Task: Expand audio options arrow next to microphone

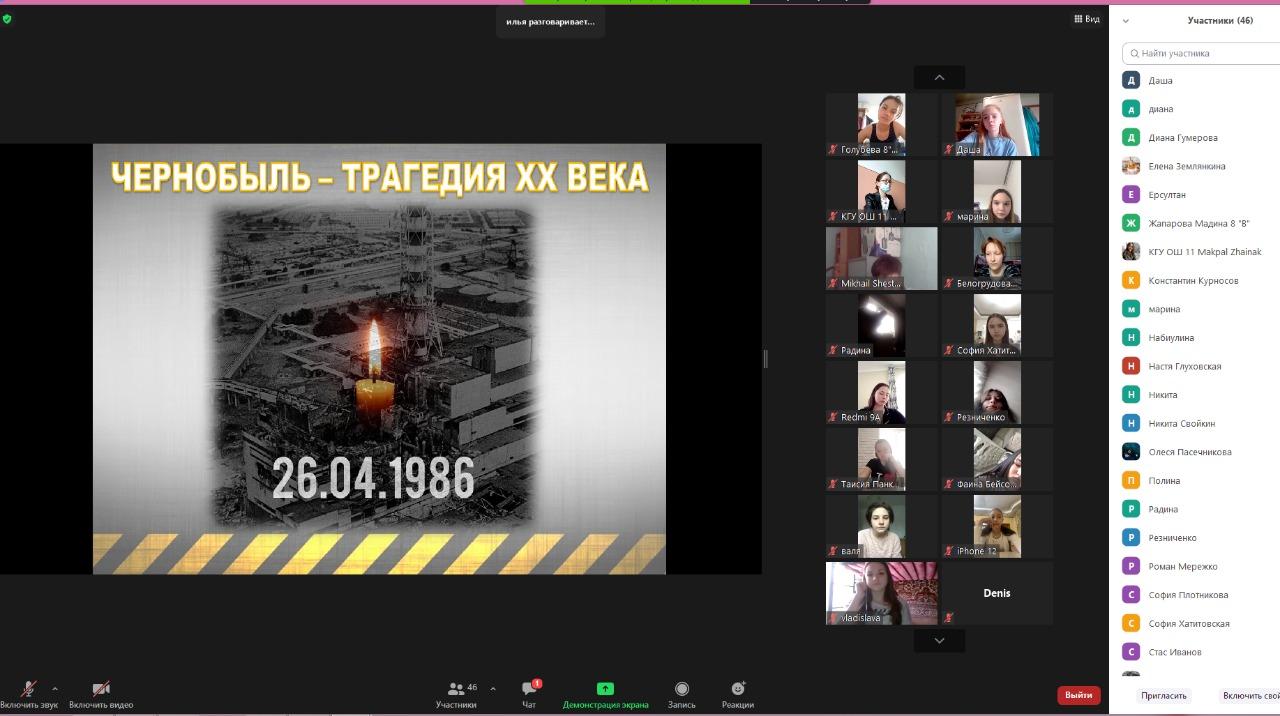Action: point(55,689)
